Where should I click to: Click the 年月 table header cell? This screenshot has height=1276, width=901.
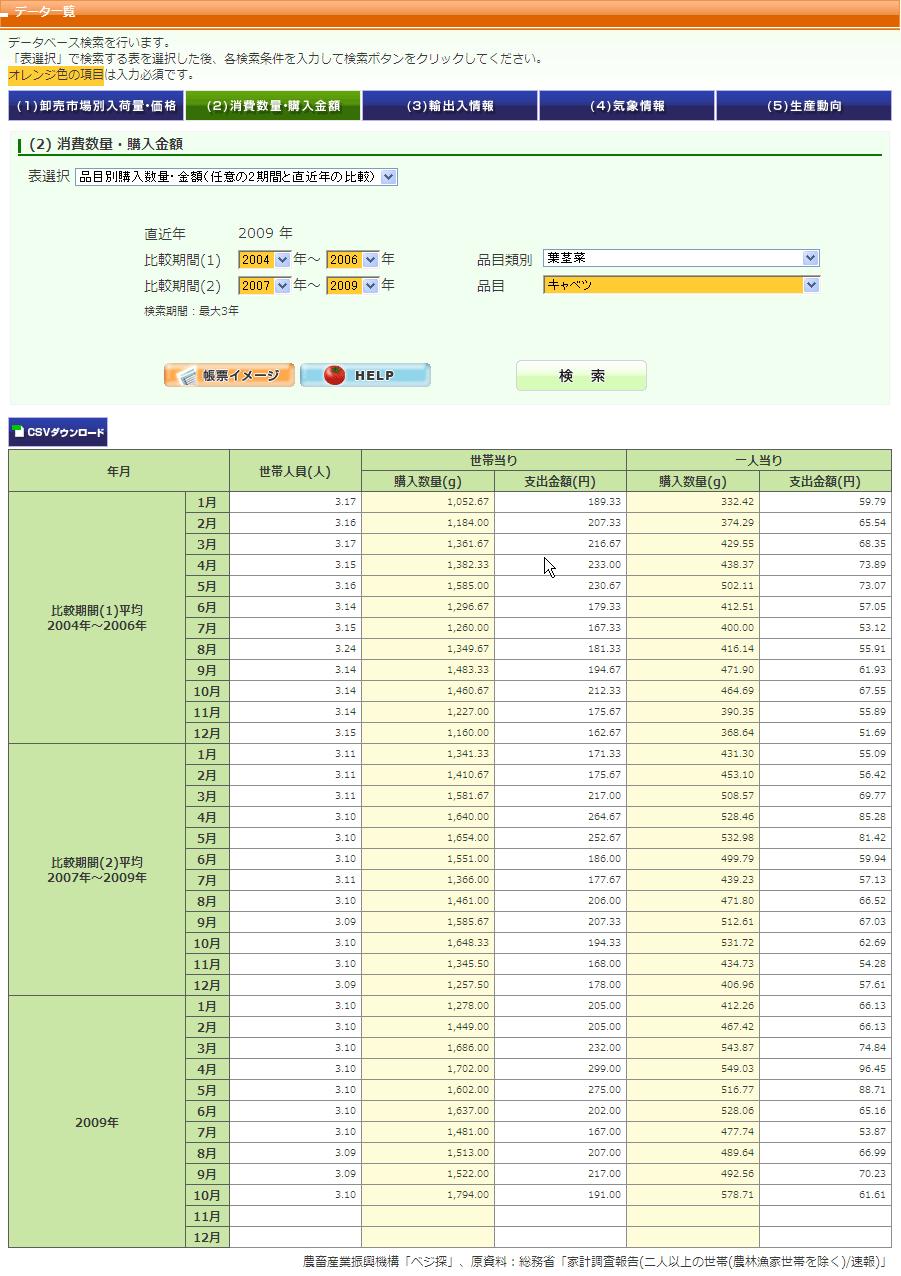(x=119, y=471)
